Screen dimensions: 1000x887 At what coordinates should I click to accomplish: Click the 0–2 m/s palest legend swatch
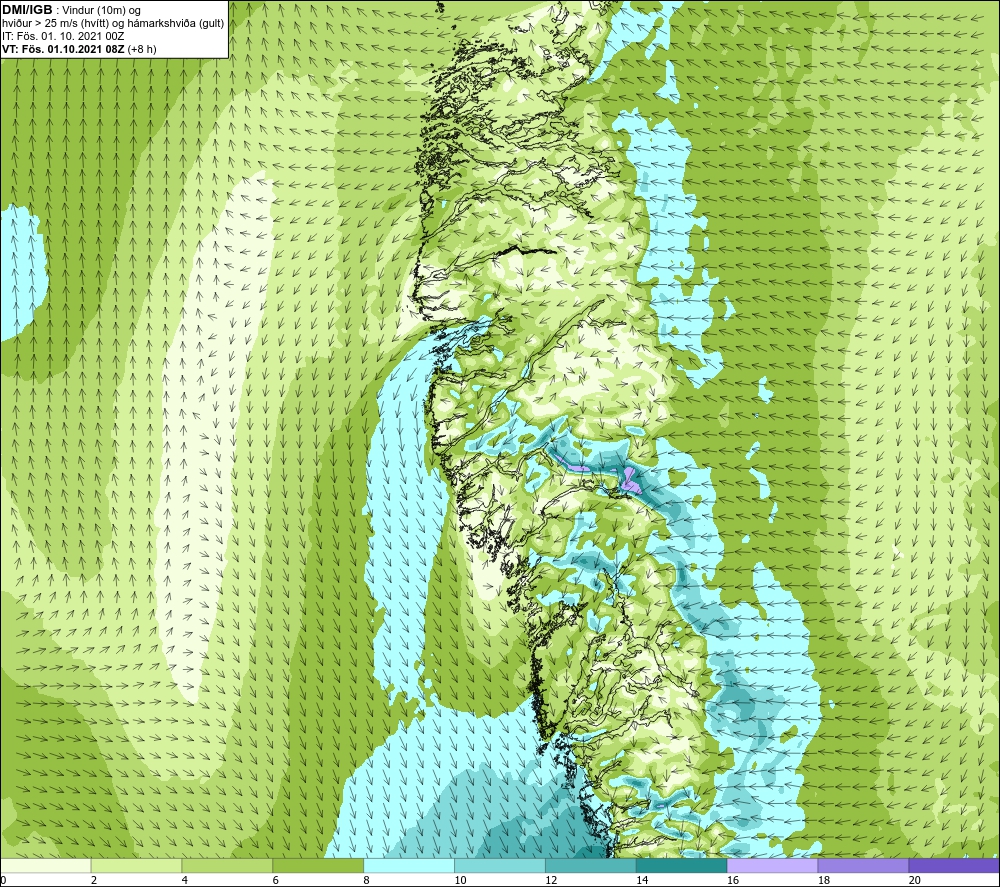(46, 865)
